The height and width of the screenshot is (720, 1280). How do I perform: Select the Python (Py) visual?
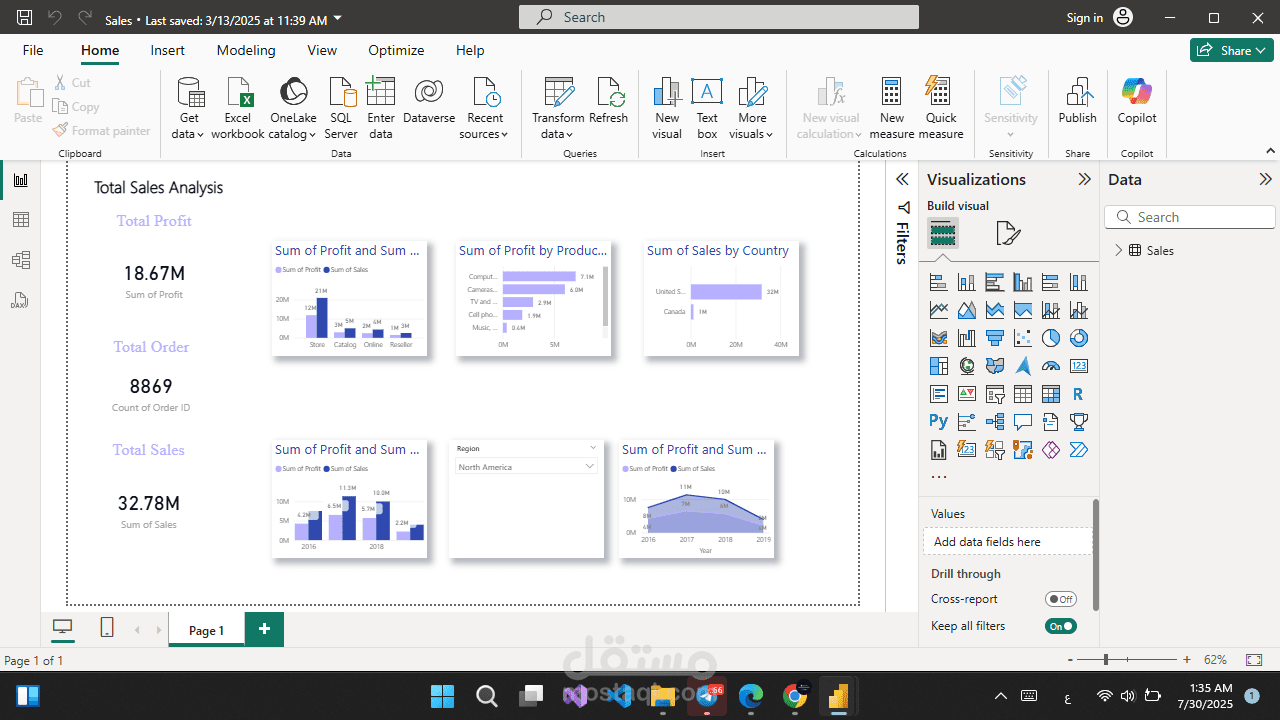pyautogui.click(x=938, y=422)
